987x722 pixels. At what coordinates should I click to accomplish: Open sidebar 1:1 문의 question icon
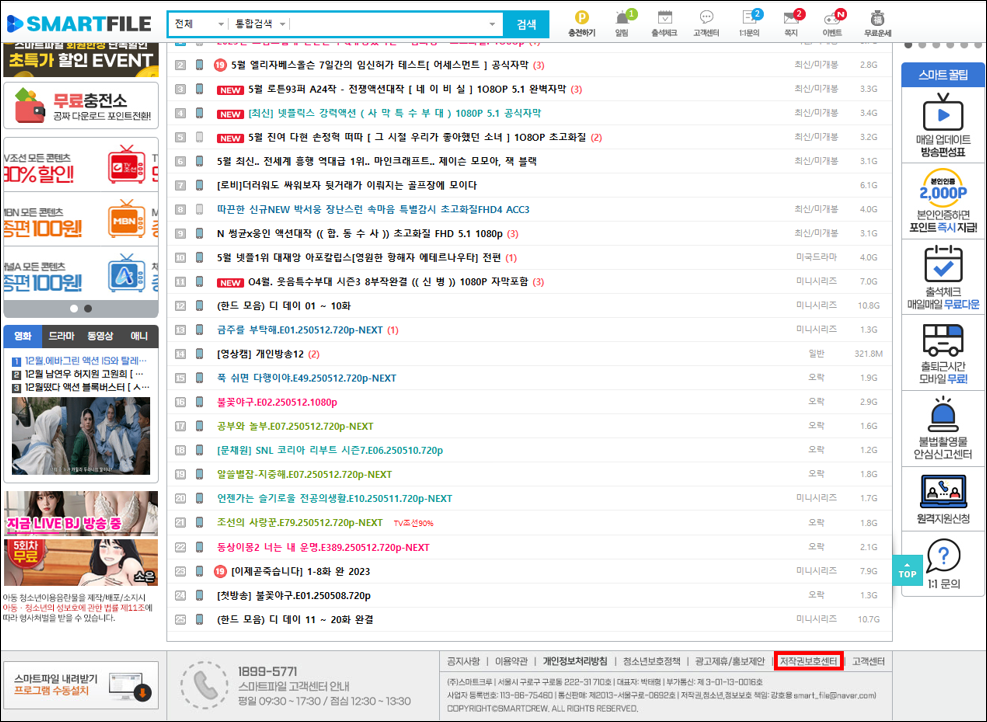(x=943, y=556)
